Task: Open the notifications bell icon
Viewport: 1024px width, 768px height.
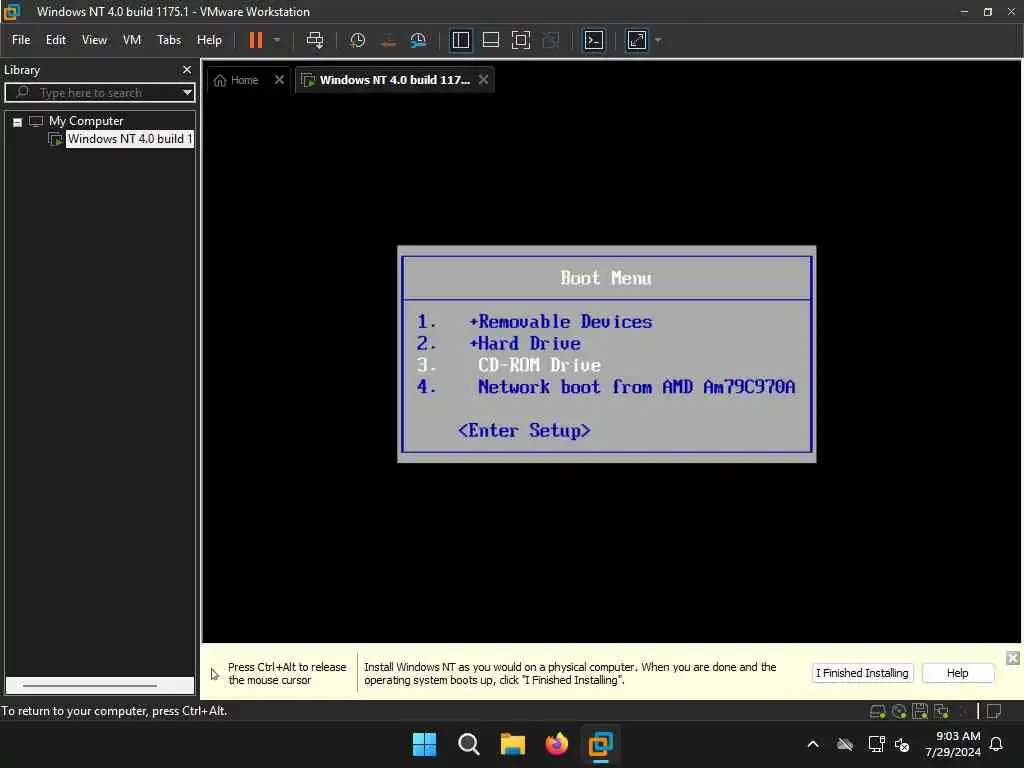Action: tap(997, 744)
